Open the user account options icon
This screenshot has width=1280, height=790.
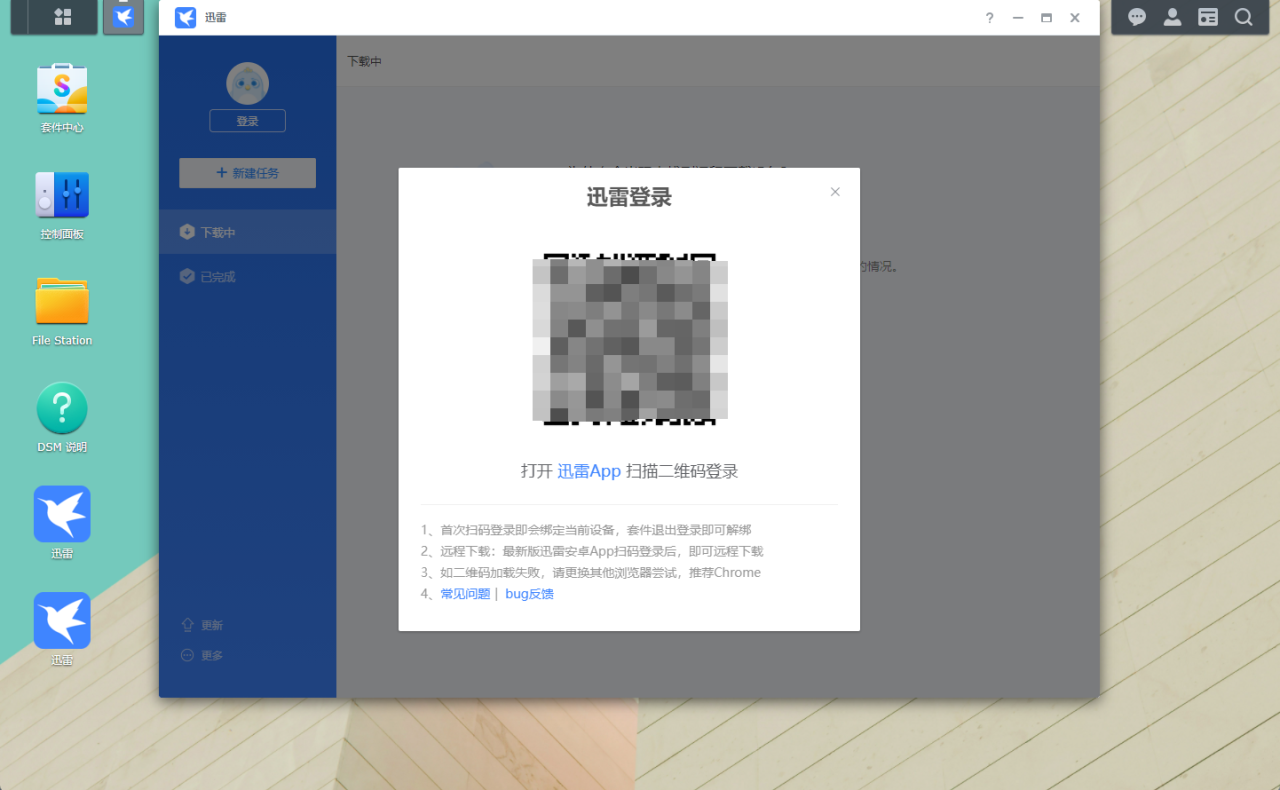coord(1172,17)
